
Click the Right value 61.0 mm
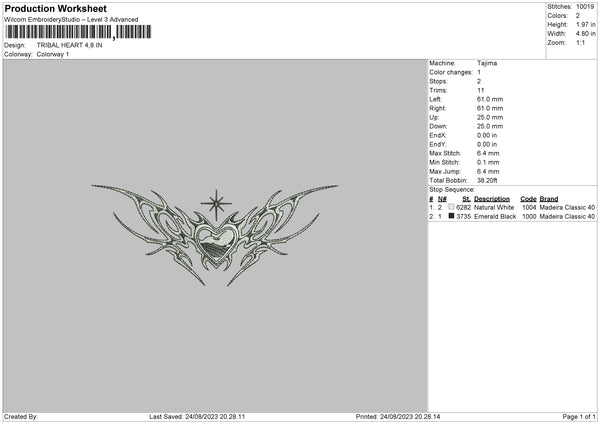pyautogui.click(x=490, y=108)
